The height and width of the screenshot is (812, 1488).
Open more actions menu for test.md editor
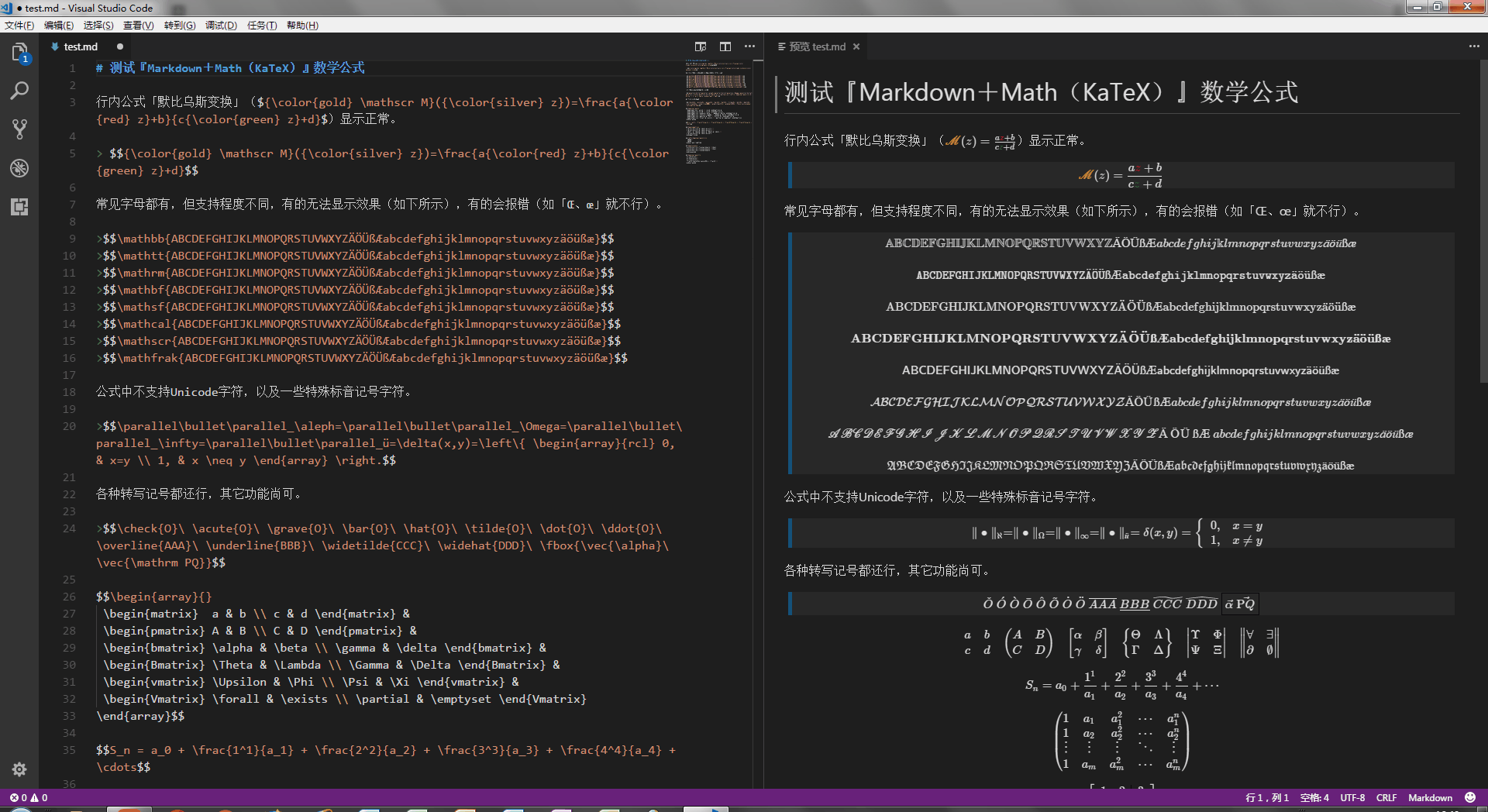(749, 46)
